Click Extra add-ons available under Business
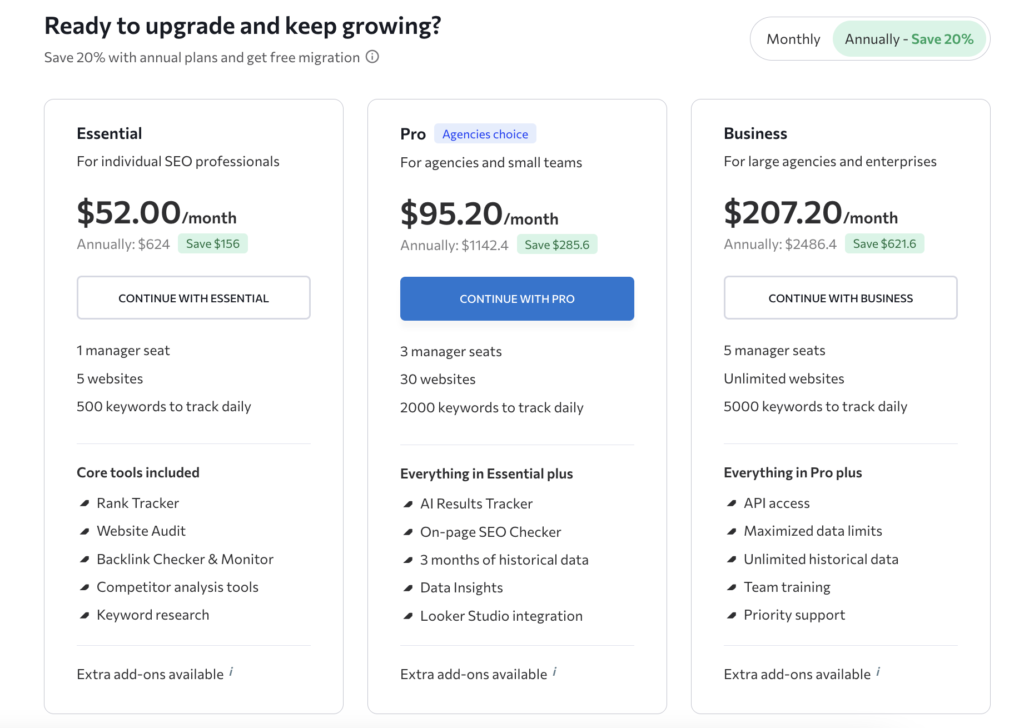Image resolution: width=1024 pixels, height=728 pixels. [797, 674]
